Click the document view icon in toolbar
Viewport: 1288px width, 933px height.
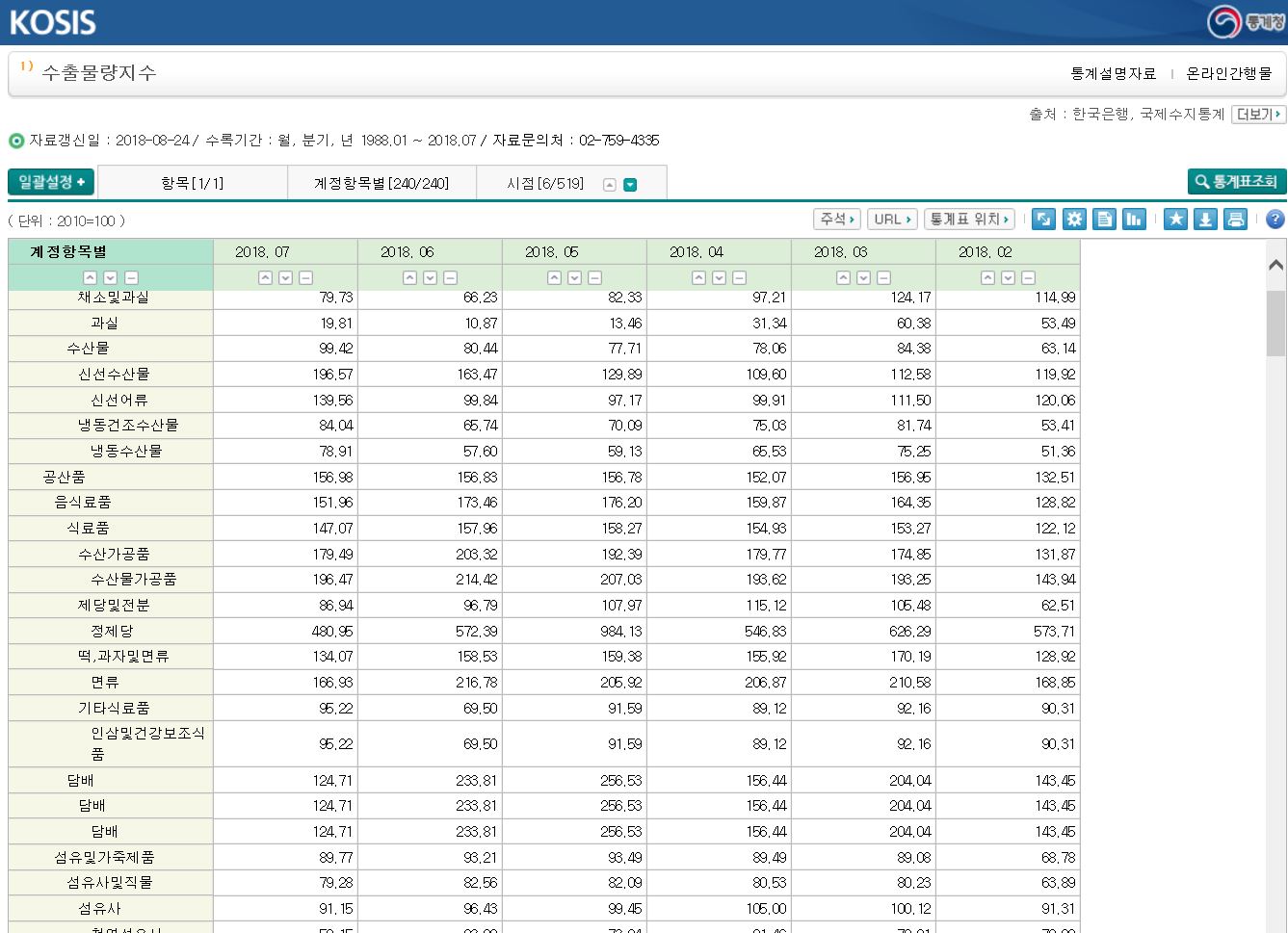tap(1105, 220)
